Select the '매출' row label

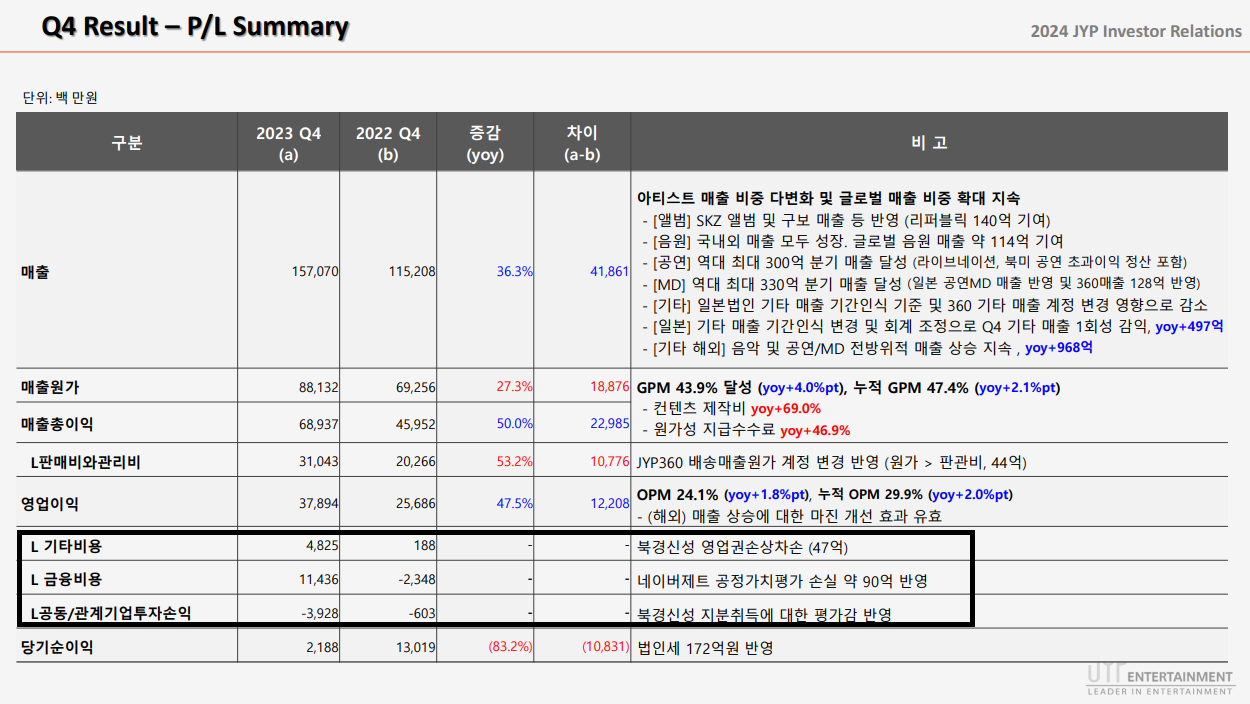[x=36, y=271]
